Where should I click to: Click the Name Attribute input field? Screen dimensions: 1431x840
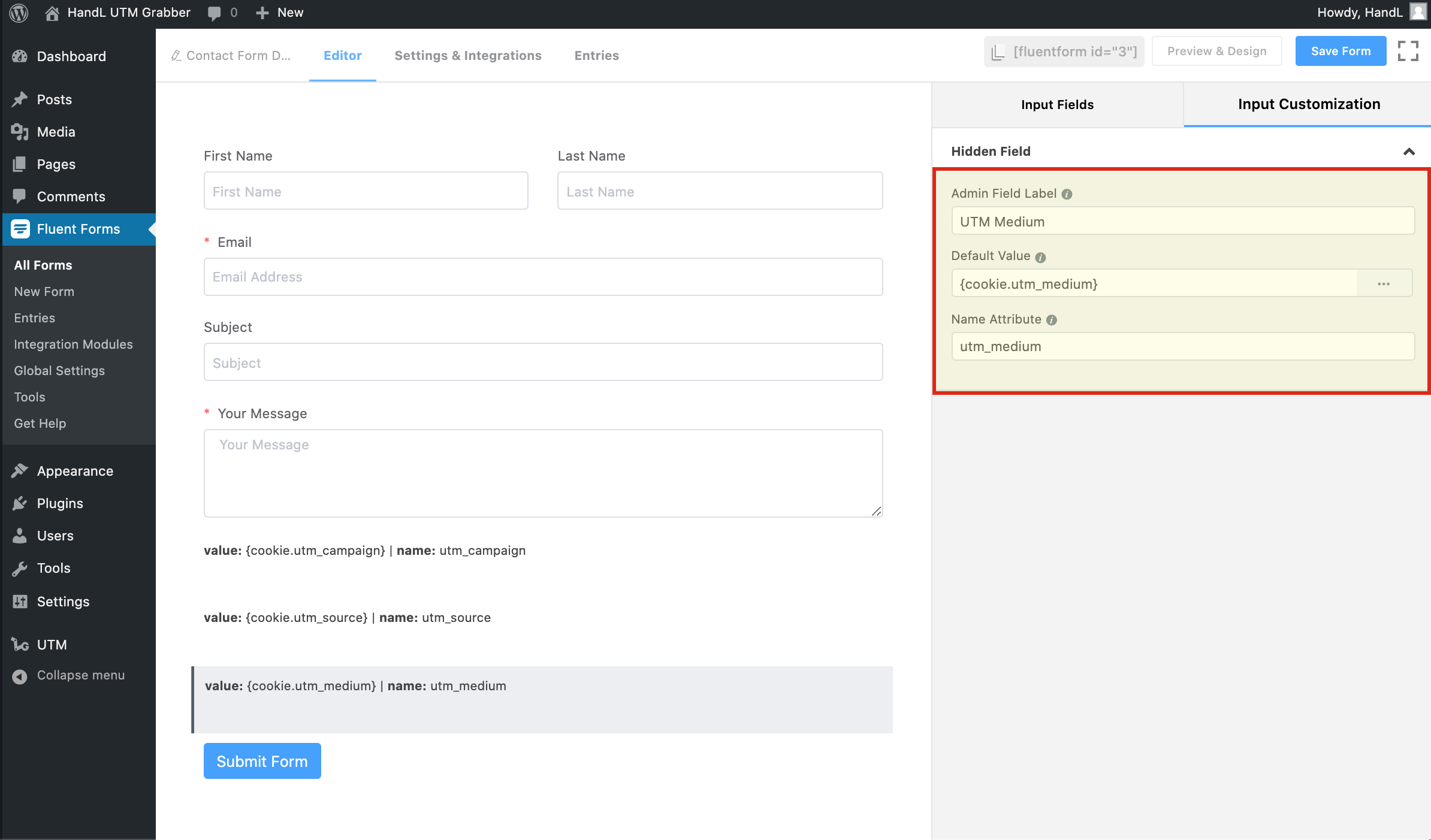[x=1182, y=347]
